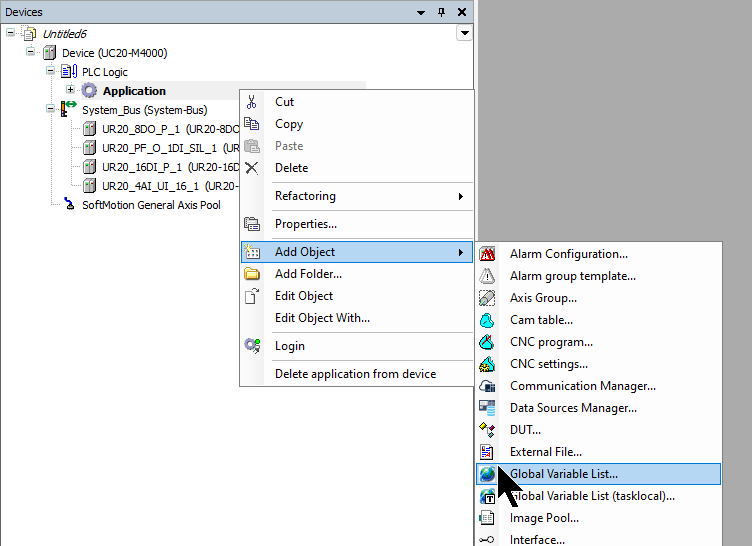Select External File... entry
This screenshot has width=752, height=546.
[x=599, y=452]
